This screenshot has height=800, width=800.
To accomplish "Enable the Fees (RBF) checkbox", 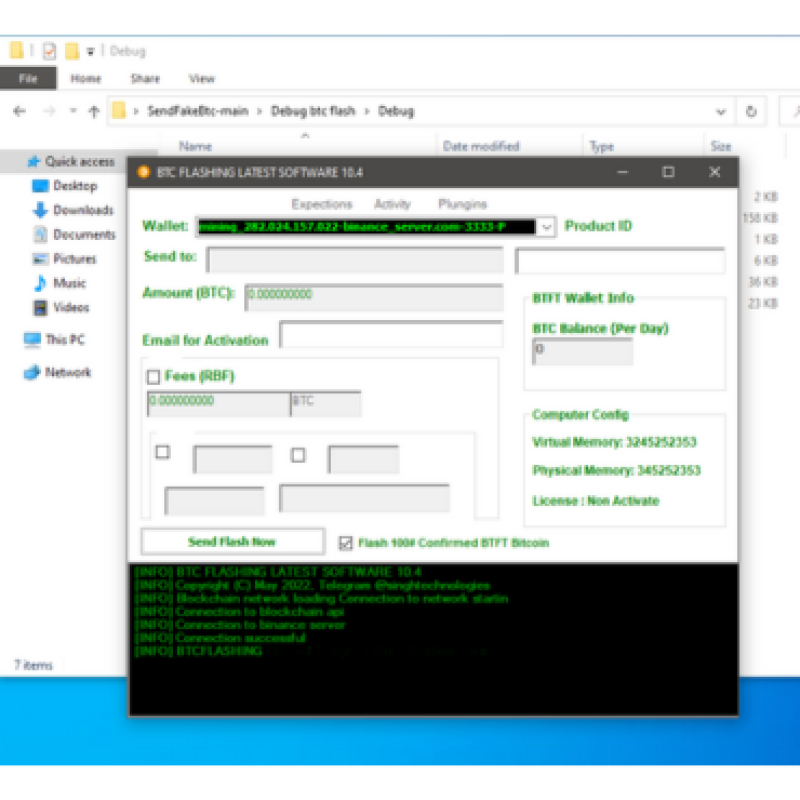I will [x=153, y=377].
